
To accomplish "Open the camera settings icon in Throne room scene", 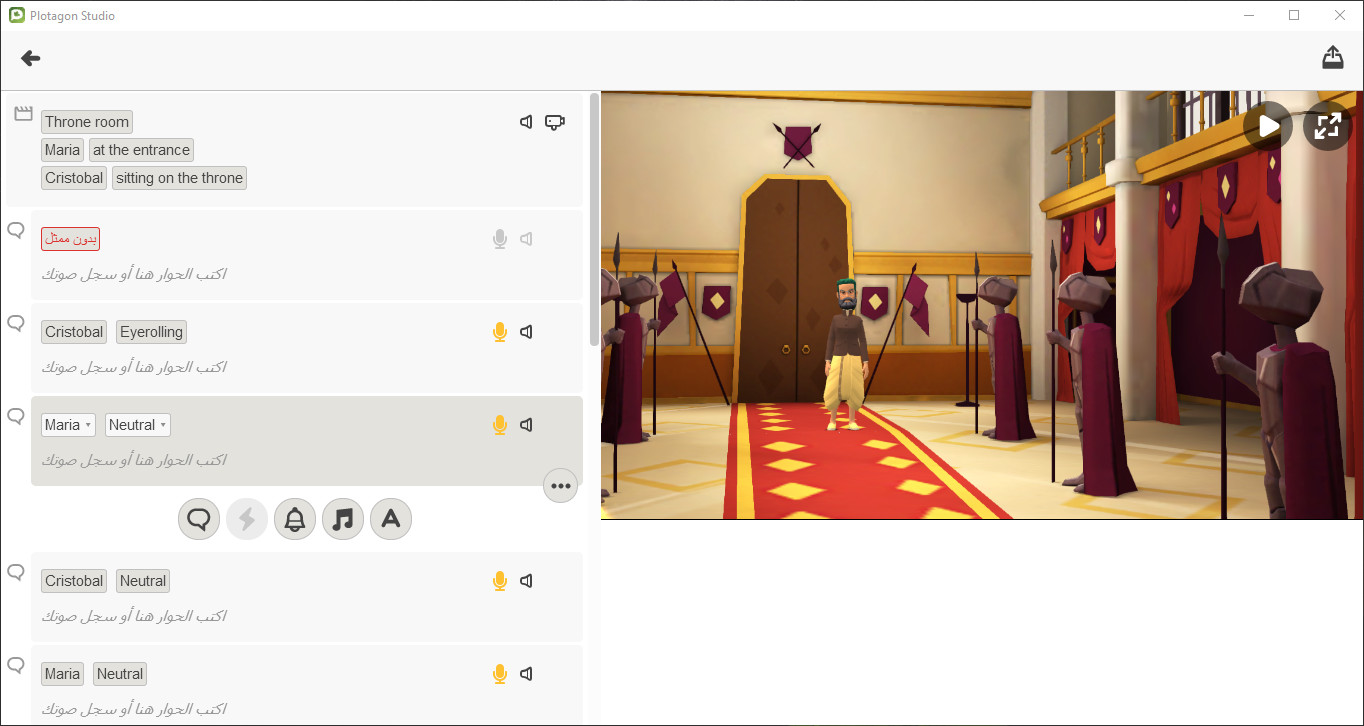I will (x=555, y=122).
